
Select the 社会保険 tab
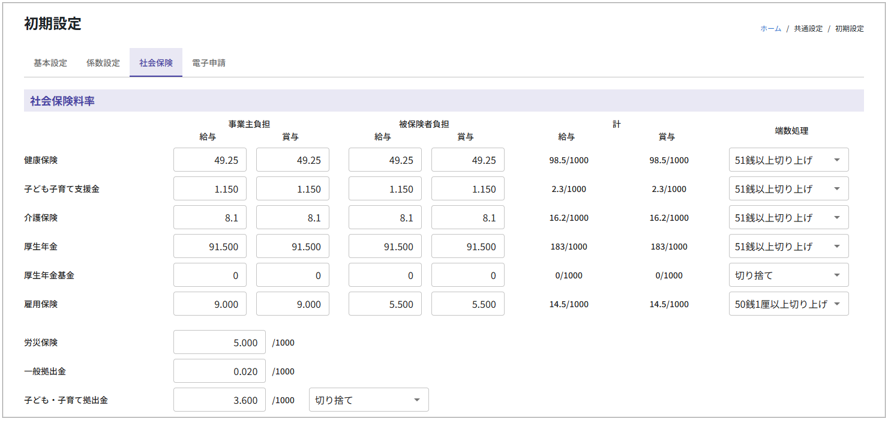(156, 63)
